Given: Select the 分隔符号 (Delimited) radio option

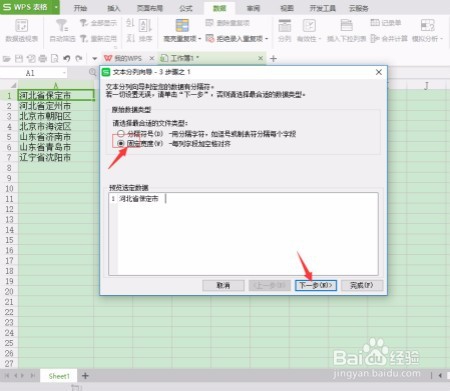Looking at the screenshot, I should coord(121,134).
